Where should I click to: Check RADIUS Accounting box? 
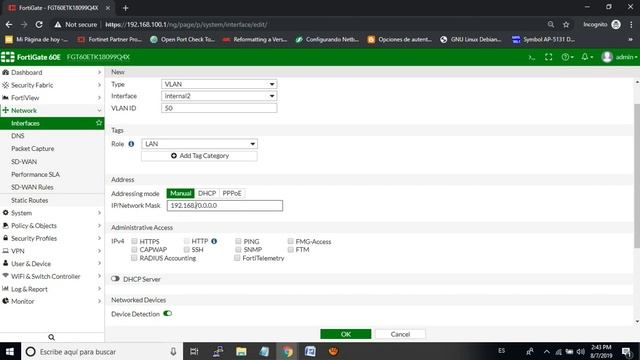(134, 258)
